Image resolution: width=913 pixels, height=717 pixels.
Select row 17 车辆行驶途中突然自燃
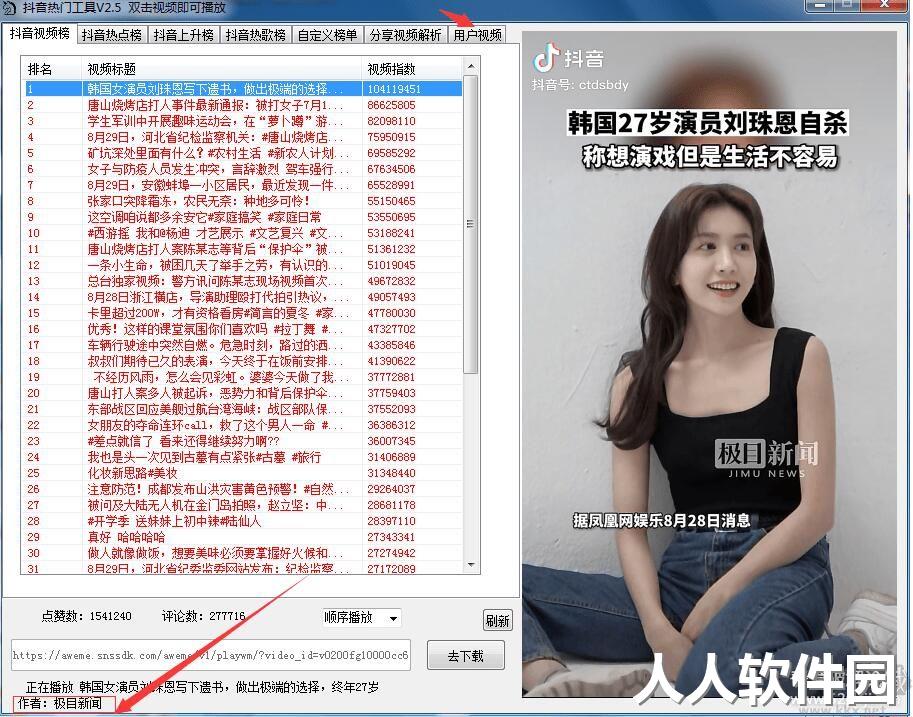[243, 345]
